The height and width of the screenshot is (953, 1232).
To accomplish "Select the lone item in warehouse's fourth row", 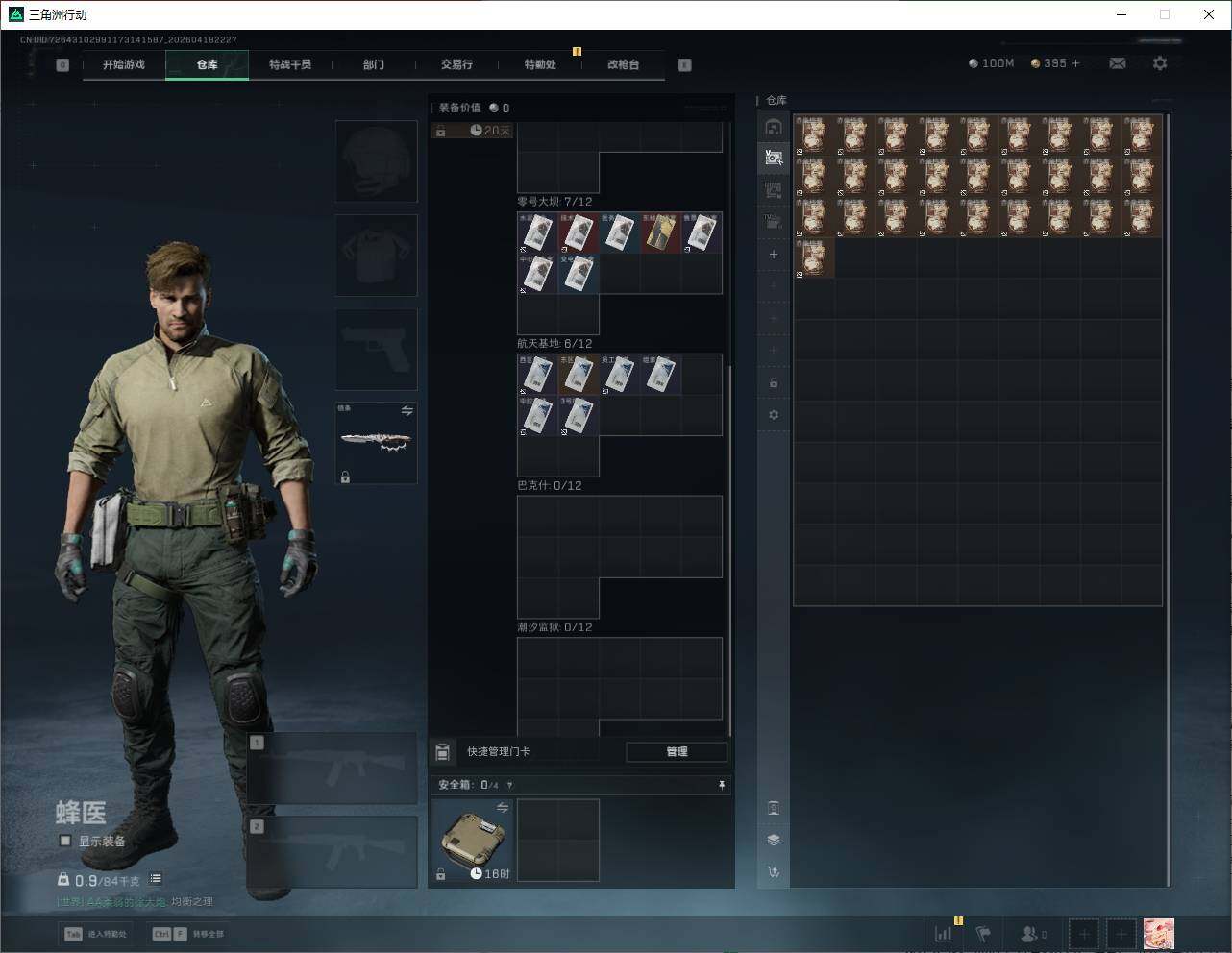I will (x=814, y=259).
